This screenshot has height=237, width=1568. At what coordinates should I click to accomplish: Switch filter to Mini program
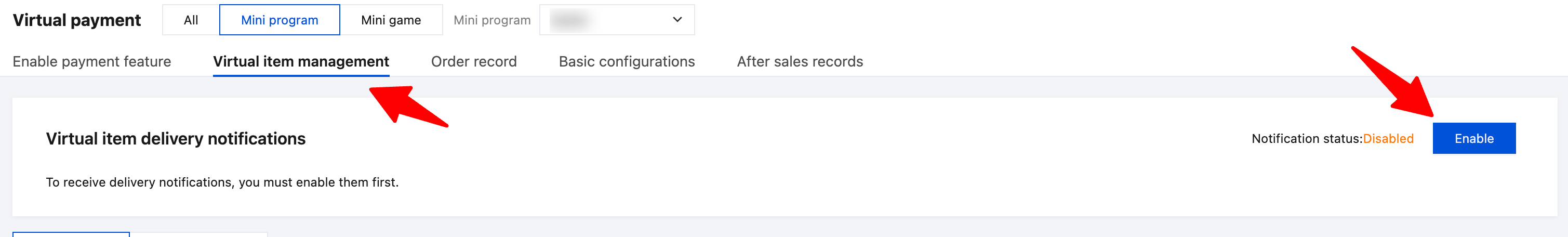(x=280, y=20)
